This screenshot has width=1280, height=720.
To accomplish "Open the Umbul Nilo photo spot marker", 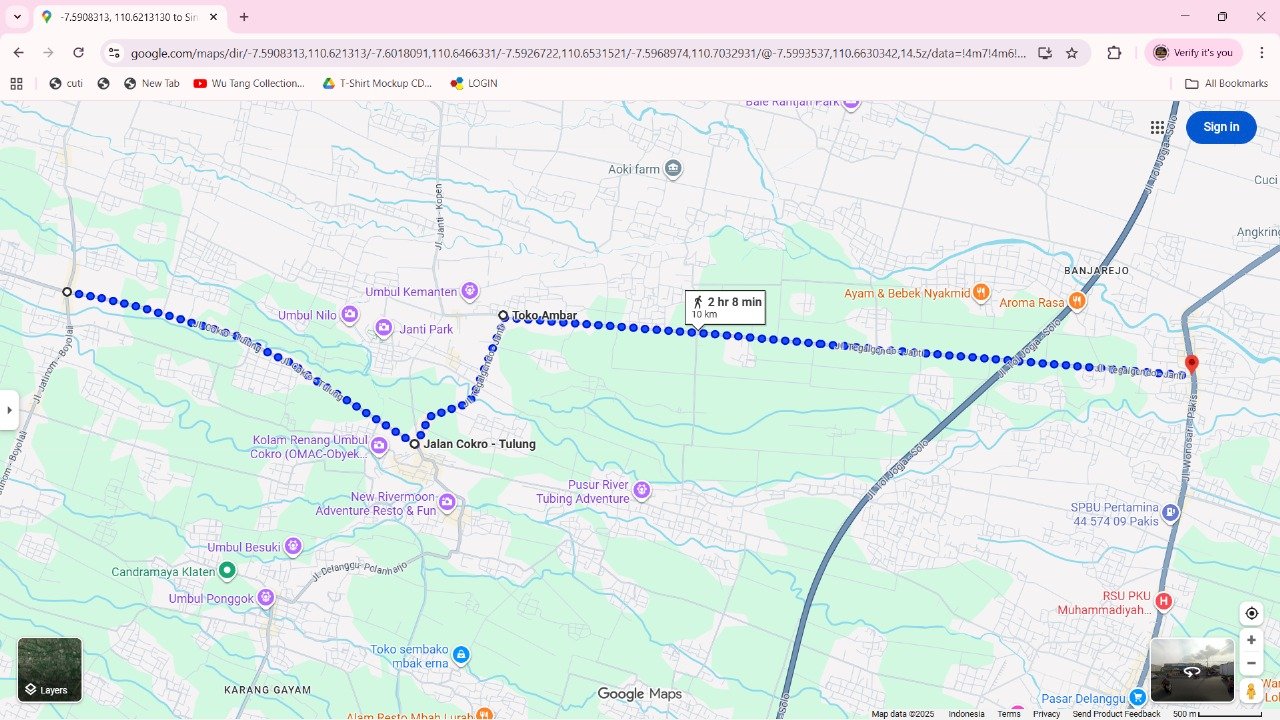I will (350, 315).
